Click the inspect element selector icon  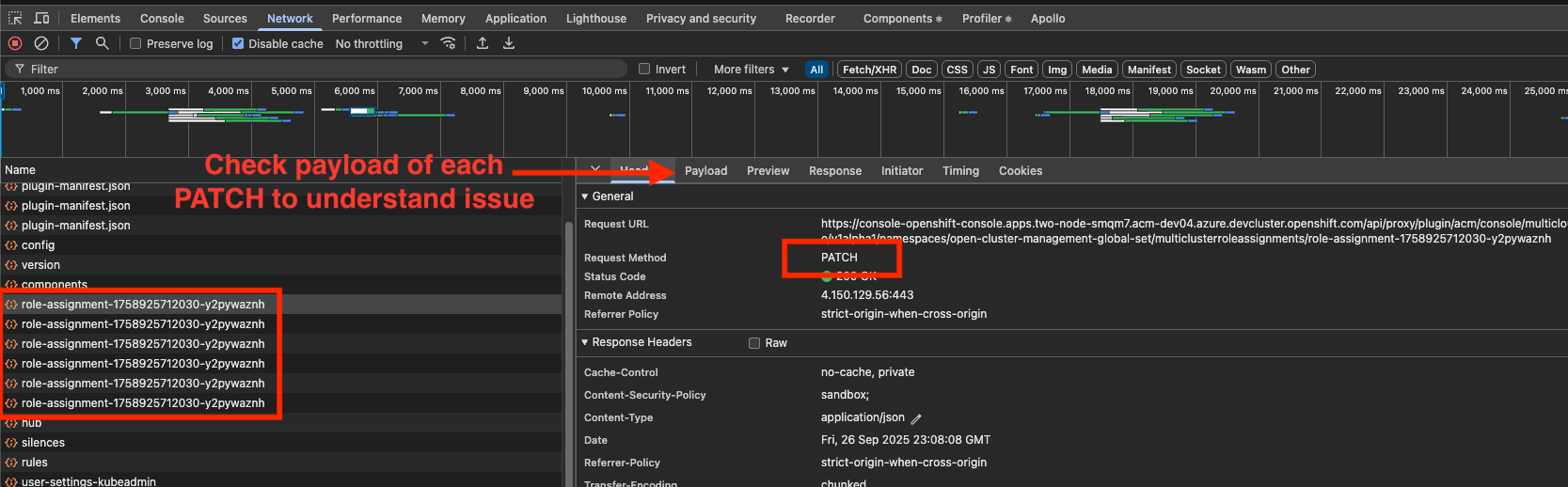(x=15, y=18)
